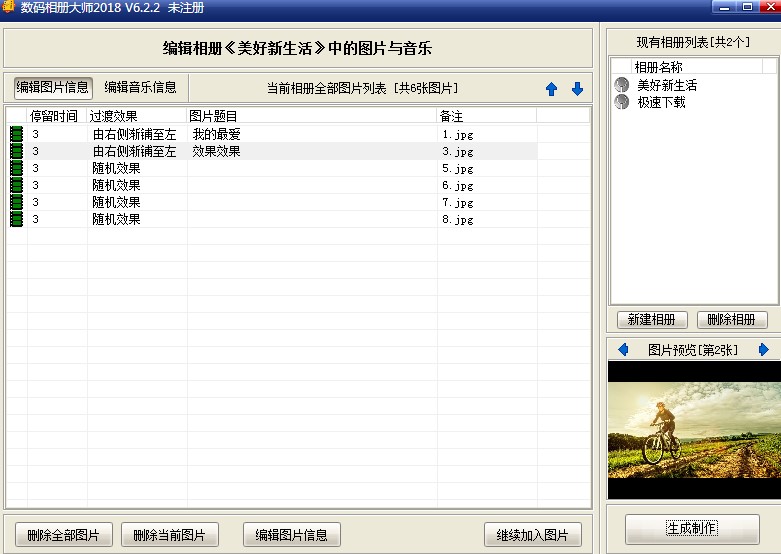Click 继续加入图片 button
This screenshot has height=554, width=781.
pos(532,535)
